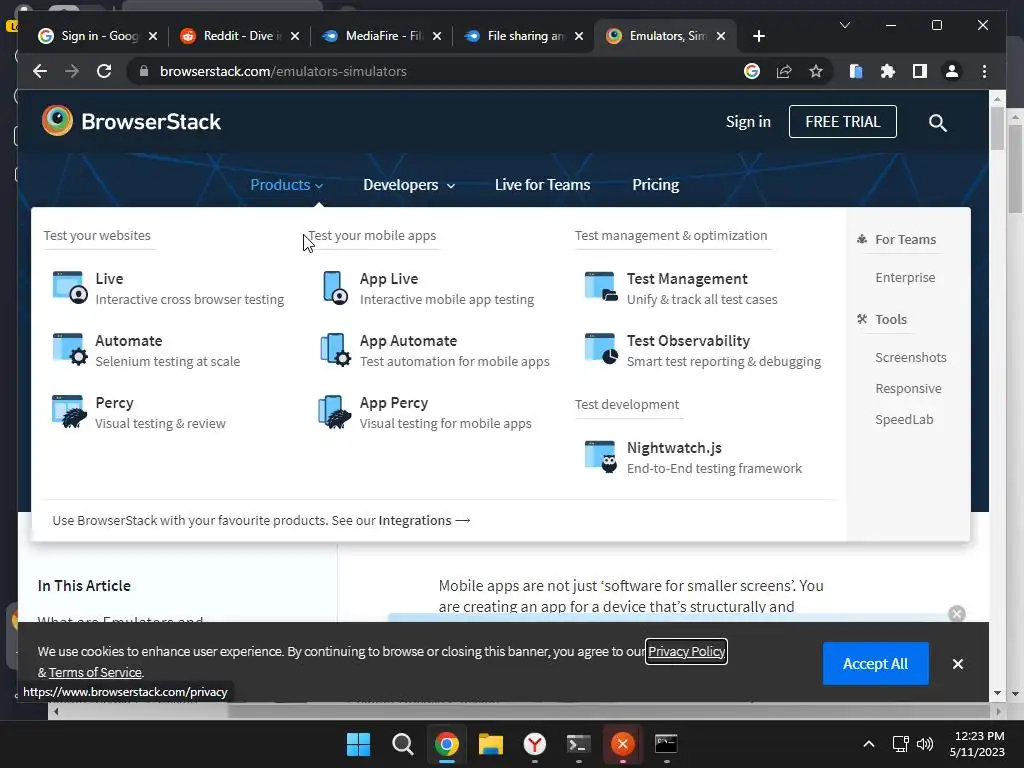Open taskbar Search magnifier
This screenshot has height=768, width=1024.
402,744
